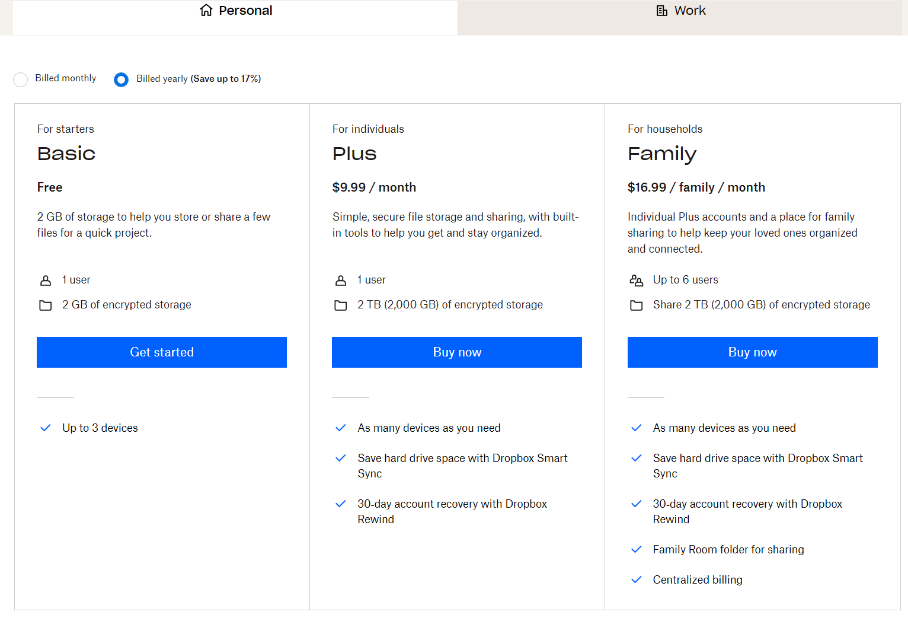Click the folder icon next to 2 GB storage

(45, 305)
